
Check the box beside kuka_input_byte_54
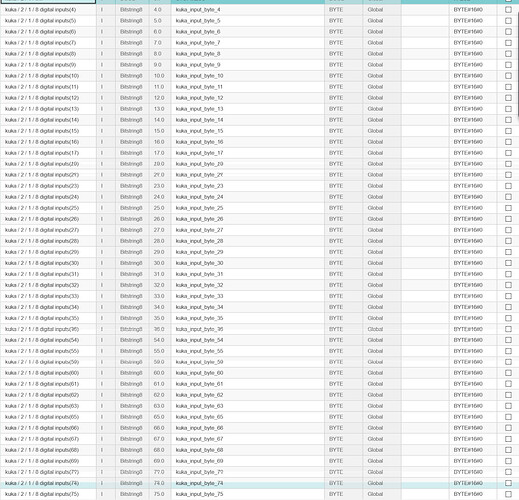tap(508, 340)
